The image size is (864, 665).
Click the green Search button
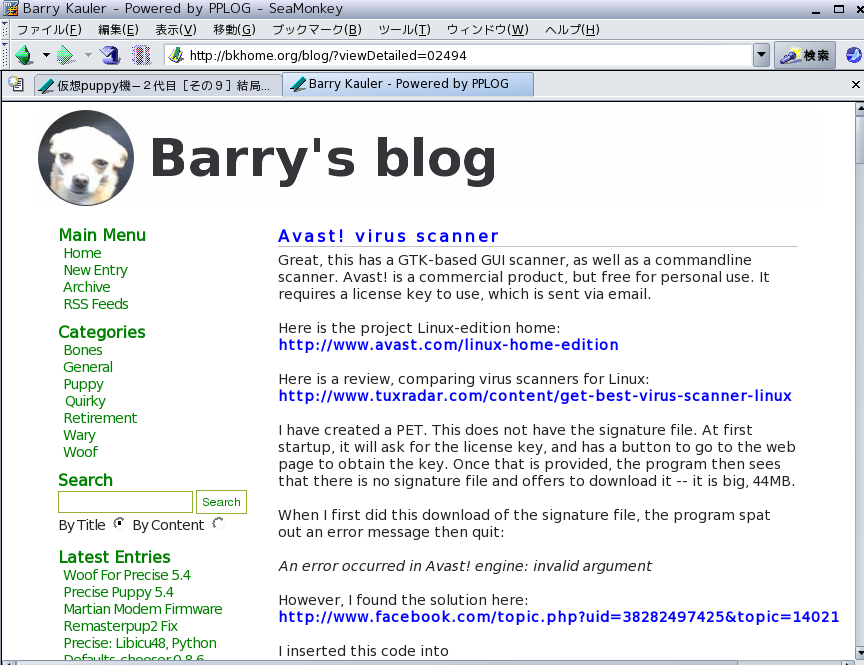[x=221, y=502]
